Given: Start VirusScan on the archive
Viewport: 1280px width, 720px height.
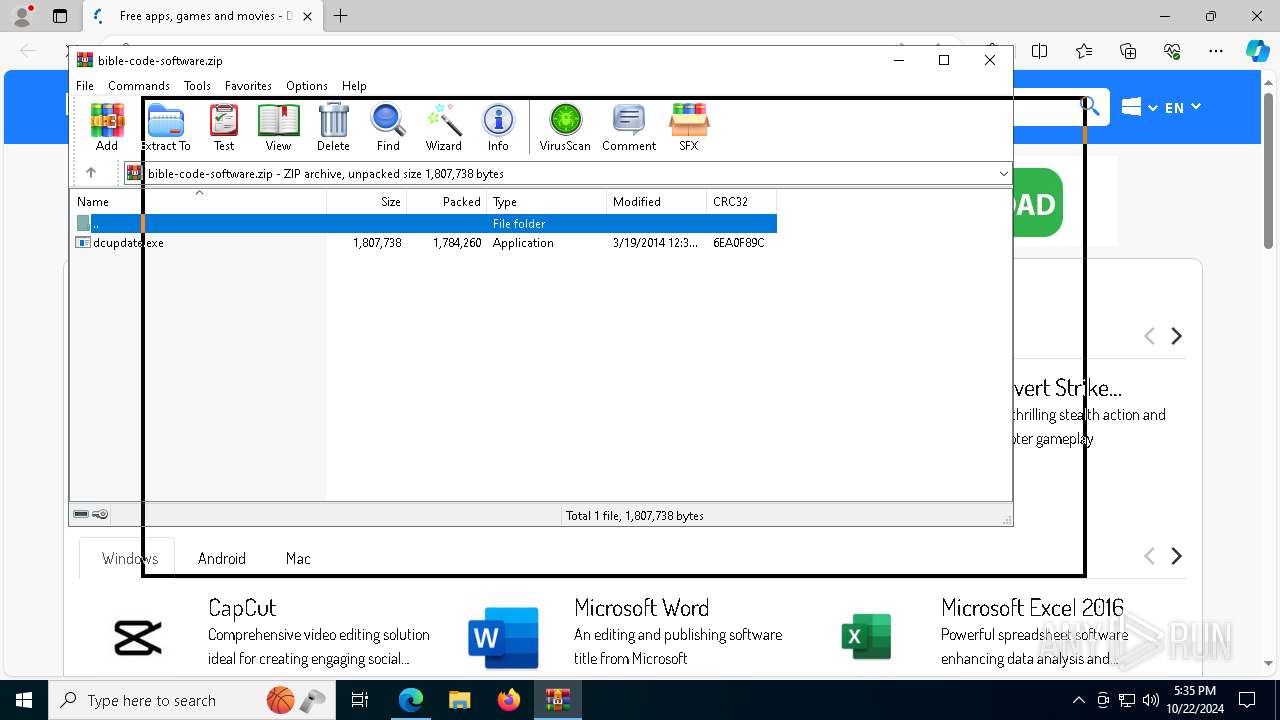Looking at the screenshot, I should click(x=565, y=127).
